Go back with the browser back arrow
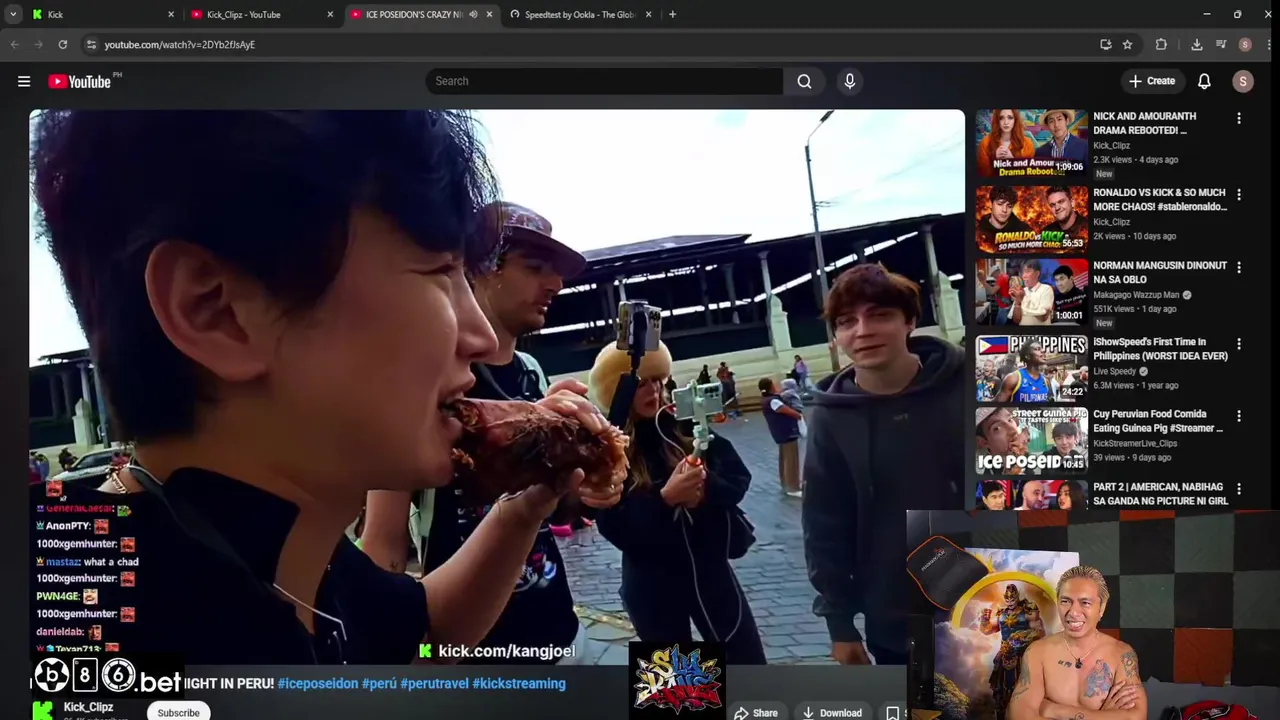This screenshot has height=720, width=1280. (x=14, y=44)
